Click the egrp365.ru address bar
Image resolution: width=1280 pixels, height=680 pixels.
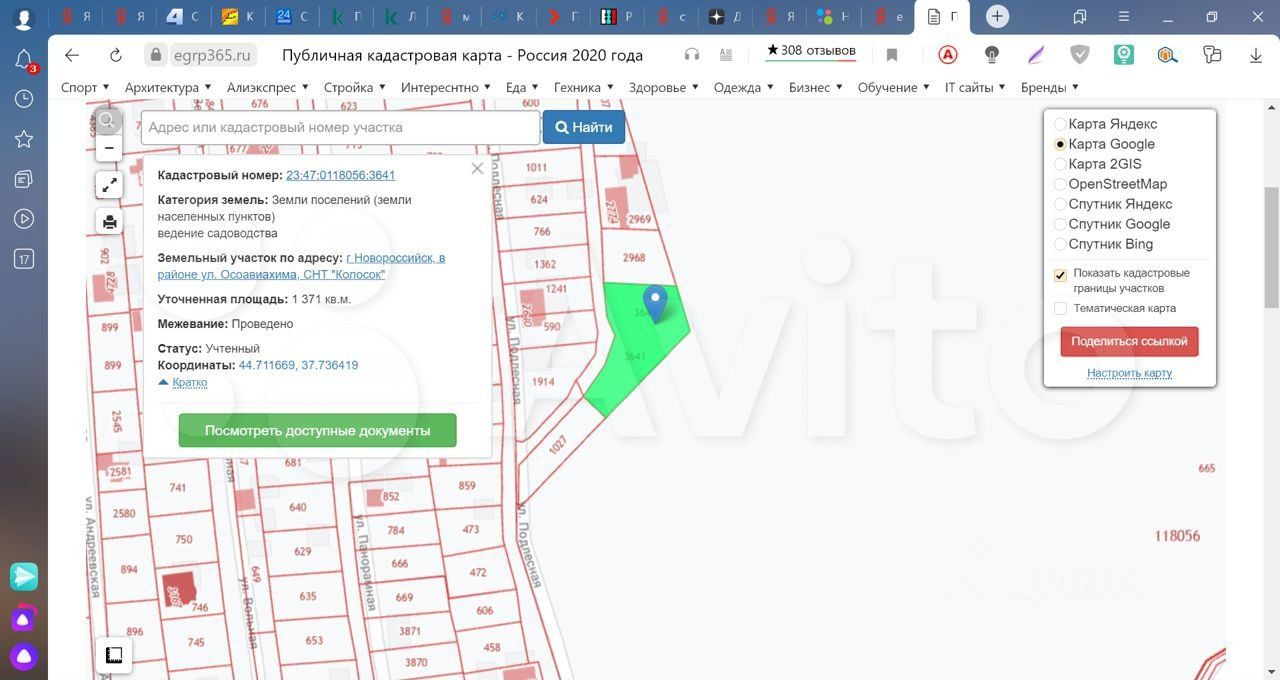pyautogui.click(x=212, y=55)
